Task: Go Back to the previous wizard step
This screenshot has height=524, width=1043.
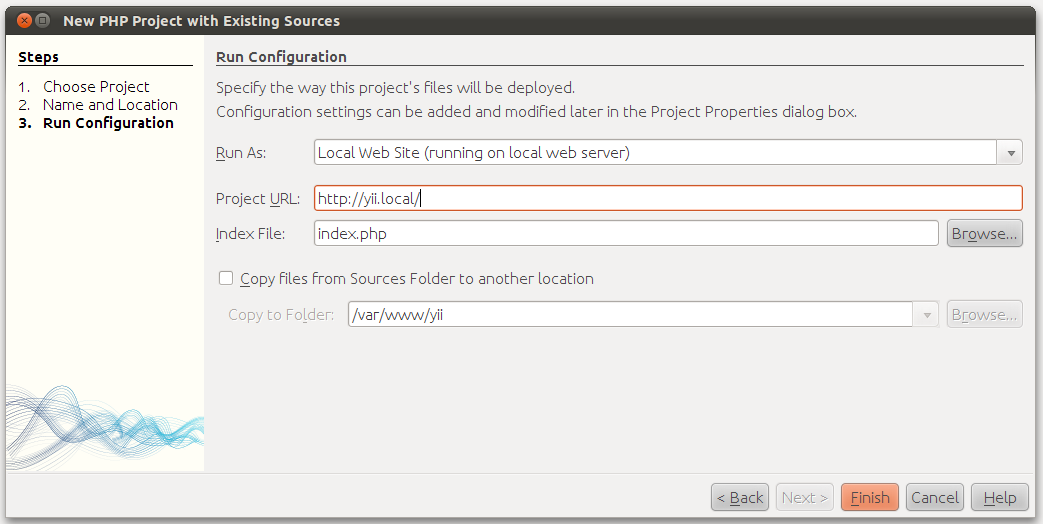Action: 739,497
